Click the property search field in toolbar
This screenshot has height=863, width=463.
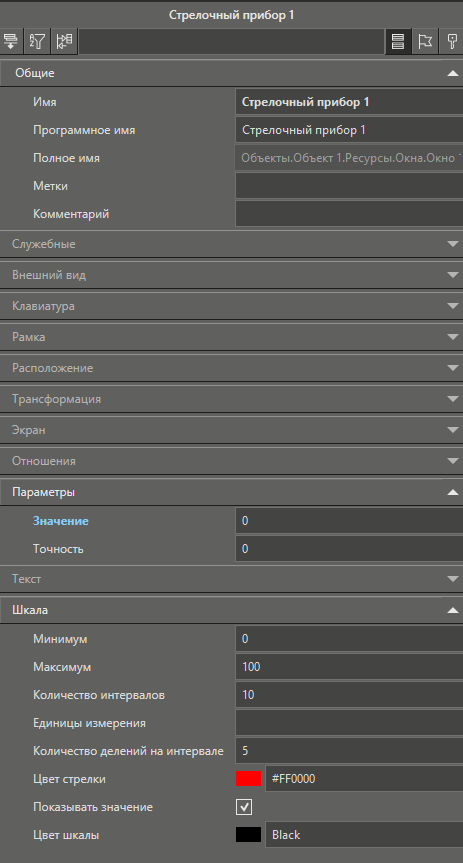click(231, 41)
